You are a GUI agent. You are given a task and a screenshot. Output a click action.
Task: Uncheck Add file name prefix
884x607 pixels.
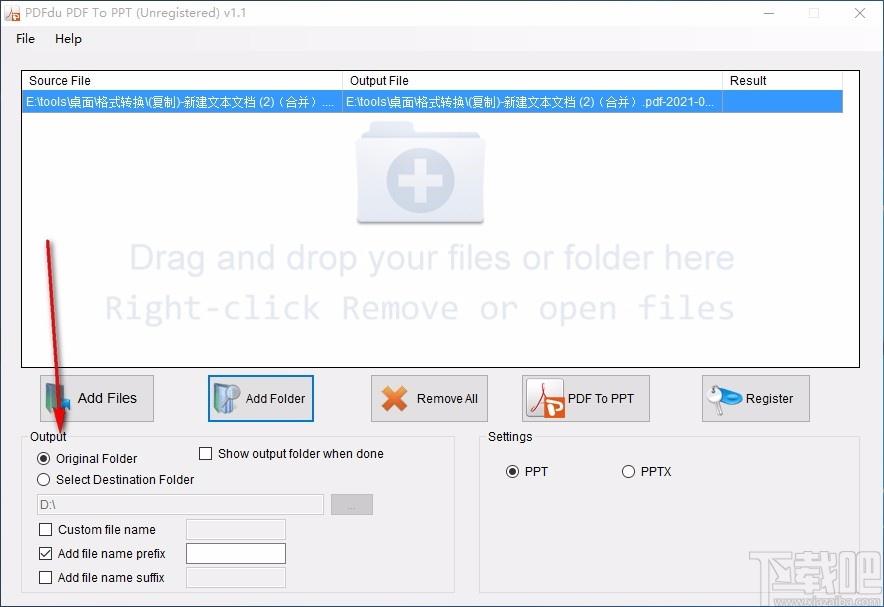pyautogui.click(x=46, y=554)
